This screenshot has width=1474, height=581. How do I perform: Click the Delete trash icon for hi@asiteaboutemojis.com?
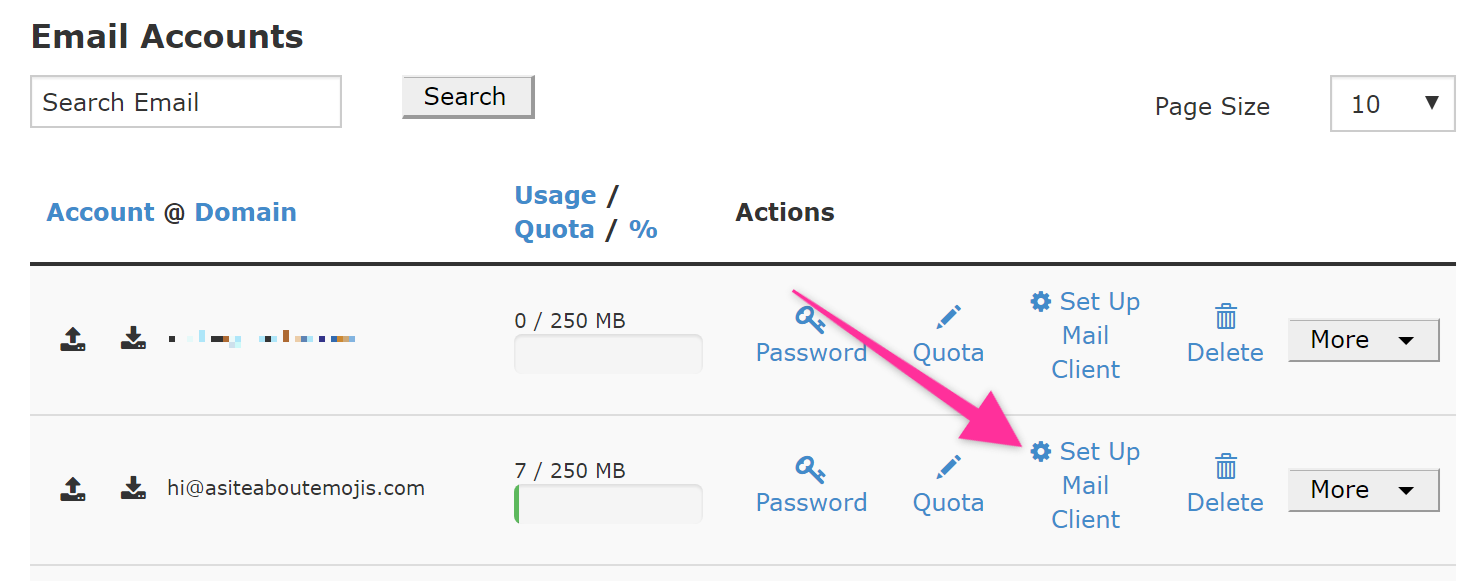pyautogui.click(x=1225, y=468)
